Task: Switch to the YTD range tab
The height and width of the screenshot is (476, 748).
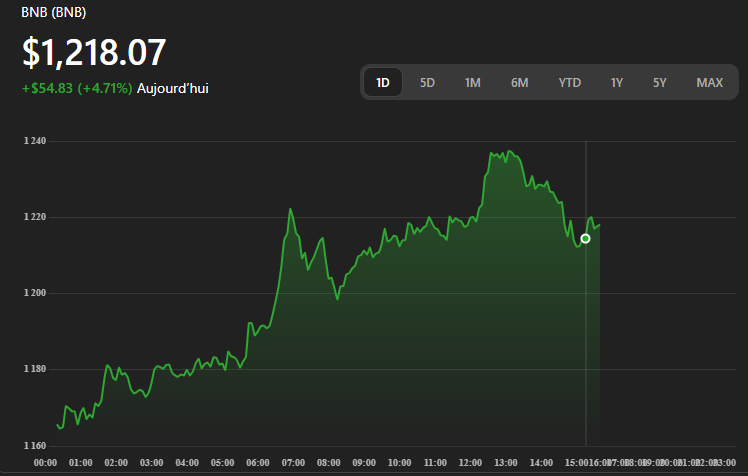Action: click(x=570, y=82)
